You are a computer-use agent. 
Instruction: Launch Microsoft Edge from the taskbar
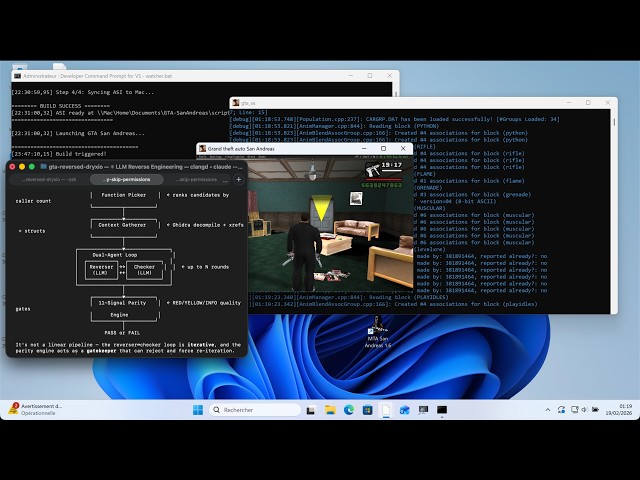(349, 410)
